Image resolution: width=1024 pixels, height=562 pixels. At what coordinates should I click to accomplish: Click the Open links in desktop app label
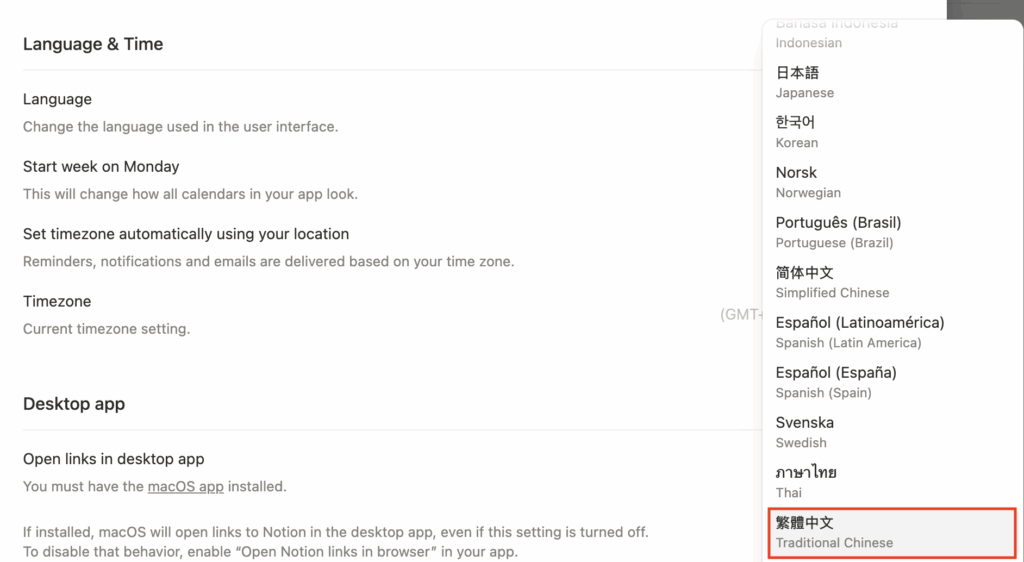(x=114, y=459)
